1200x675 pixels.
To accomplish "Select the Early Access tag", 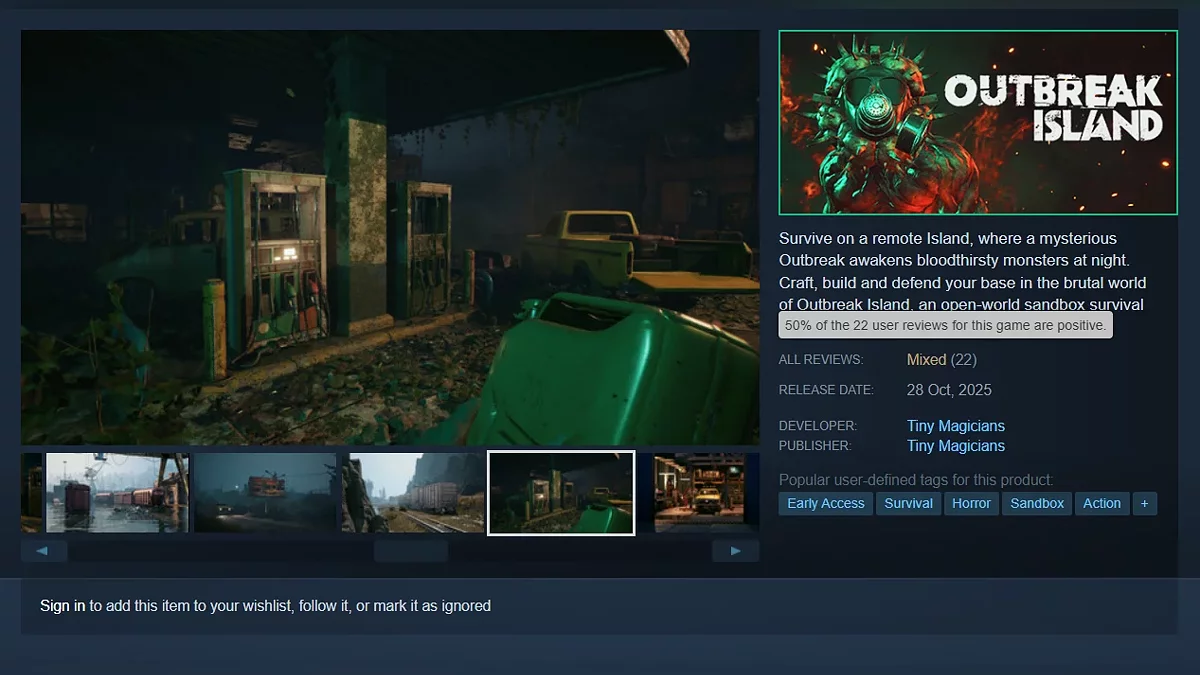I will pyautogui.click(x=825, y=503).
